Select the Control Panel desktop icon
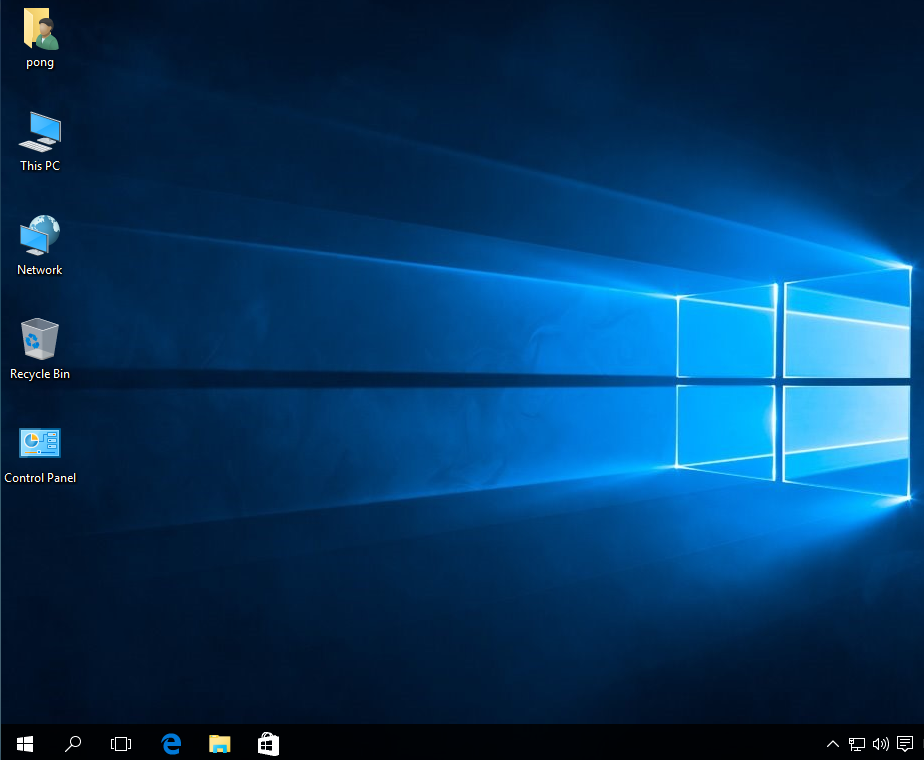Viewport: 924px width, 760px height. 40,442
